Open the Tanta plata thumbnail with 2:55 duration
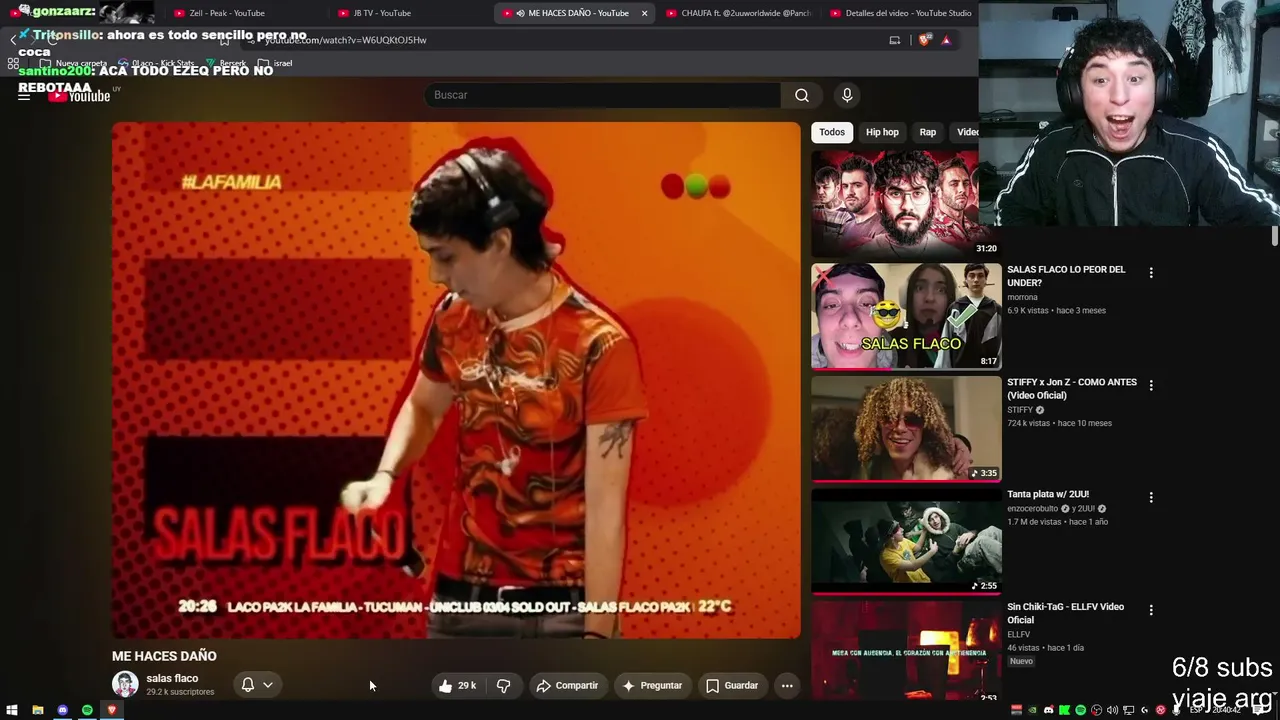 click(906, 541)
